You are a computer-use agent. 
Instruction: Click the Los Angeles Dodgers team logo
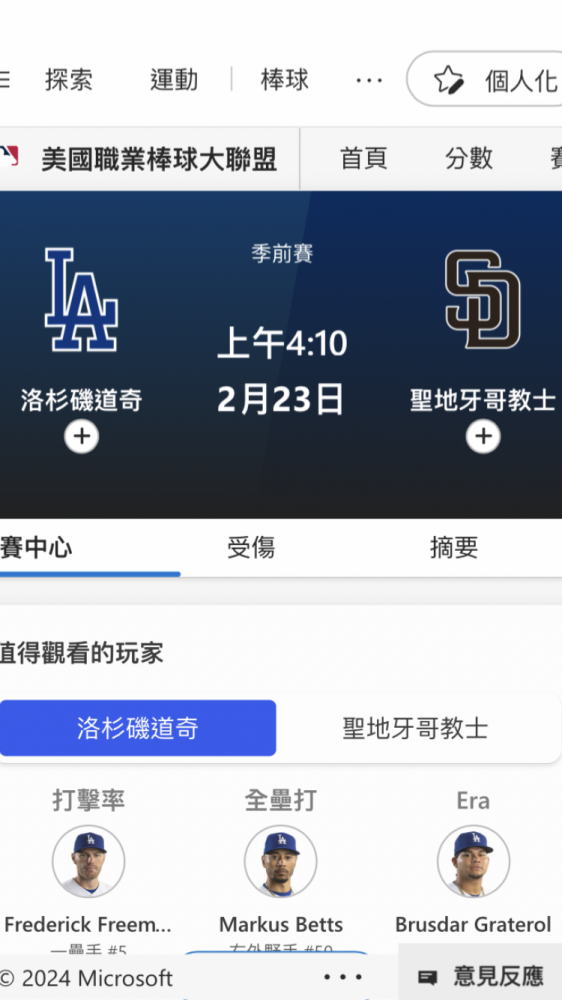tap(81, 300)
